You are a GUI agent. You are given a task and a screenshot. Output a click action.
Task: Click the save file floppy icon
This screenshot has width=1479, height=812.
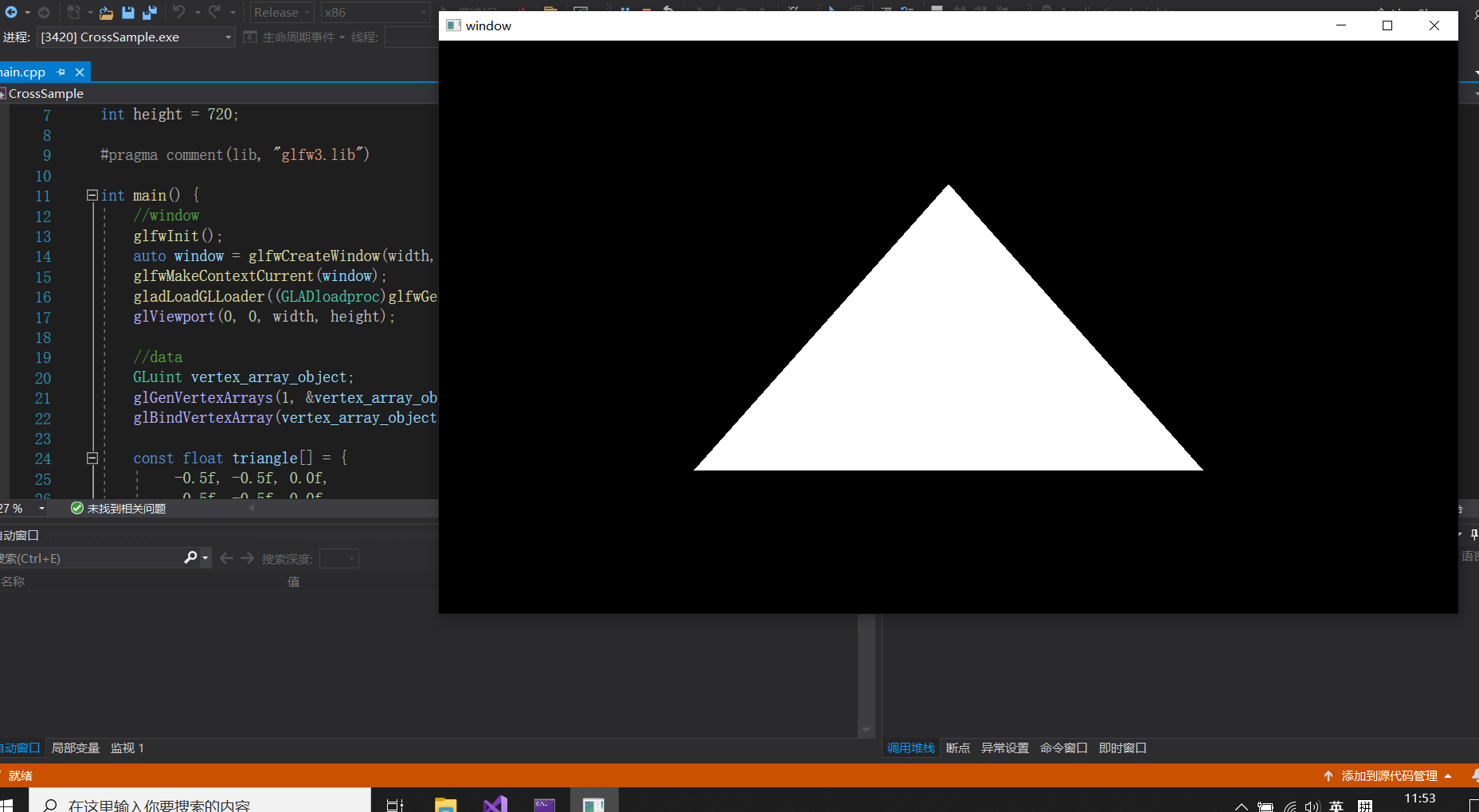click(128, 13)
